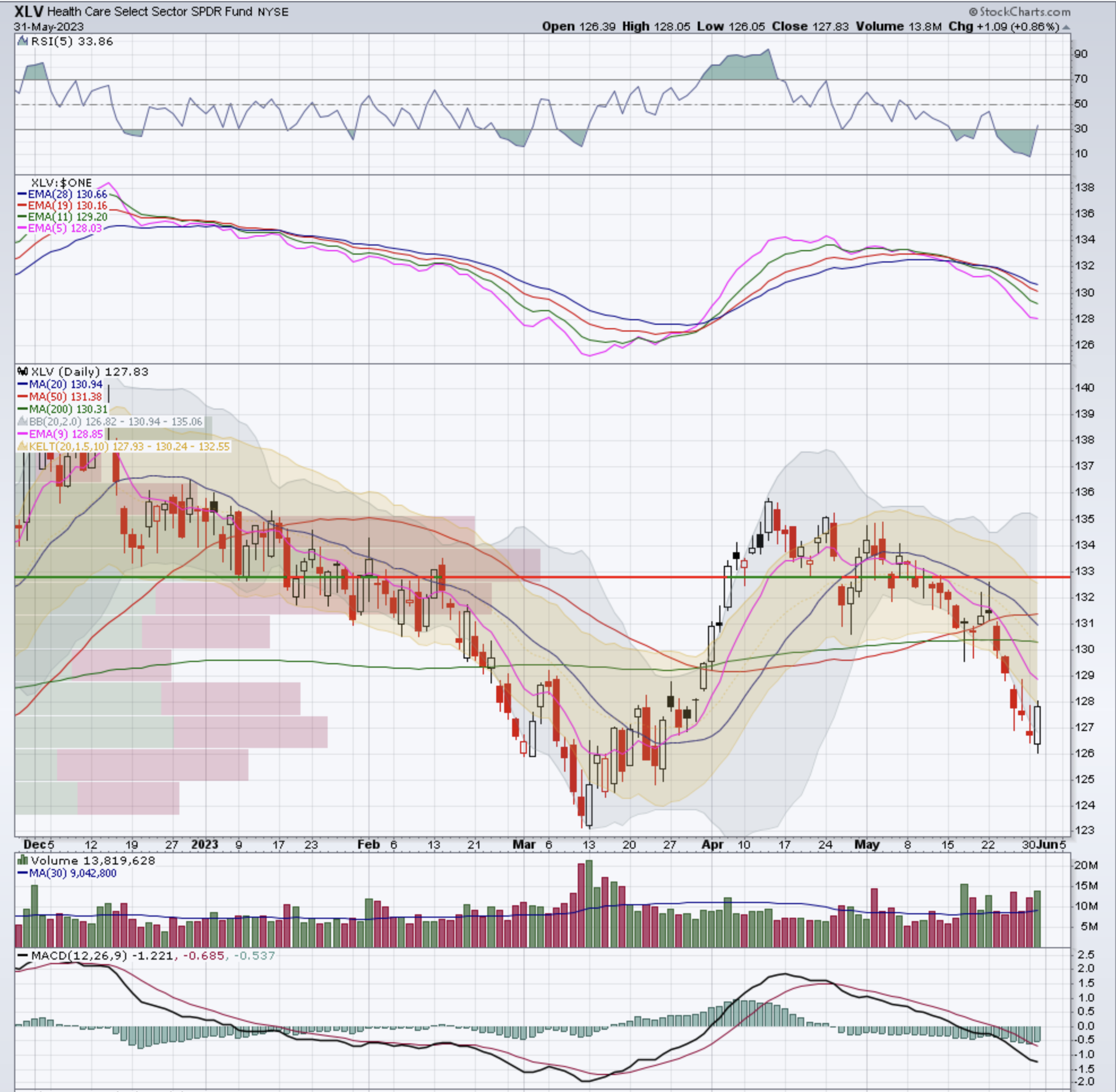
Task: Click the Feb month label on date axis
Action: point(368,845)
